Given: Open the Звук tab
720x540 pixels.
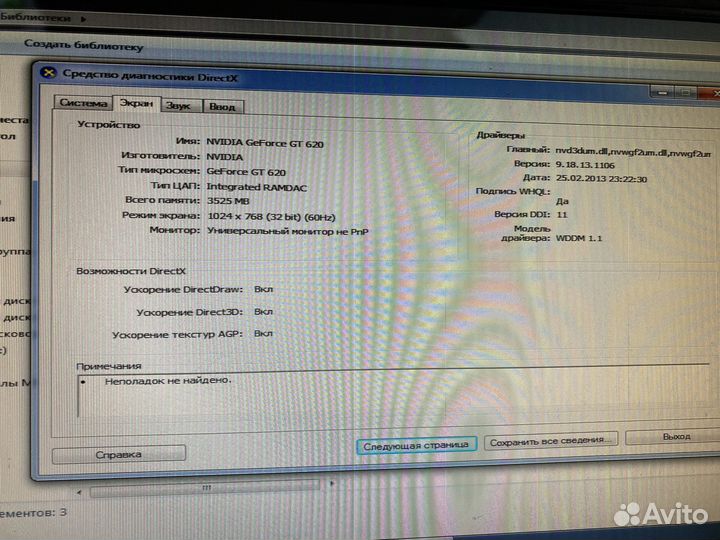Looking at the screenshot, I should point(179,104).
